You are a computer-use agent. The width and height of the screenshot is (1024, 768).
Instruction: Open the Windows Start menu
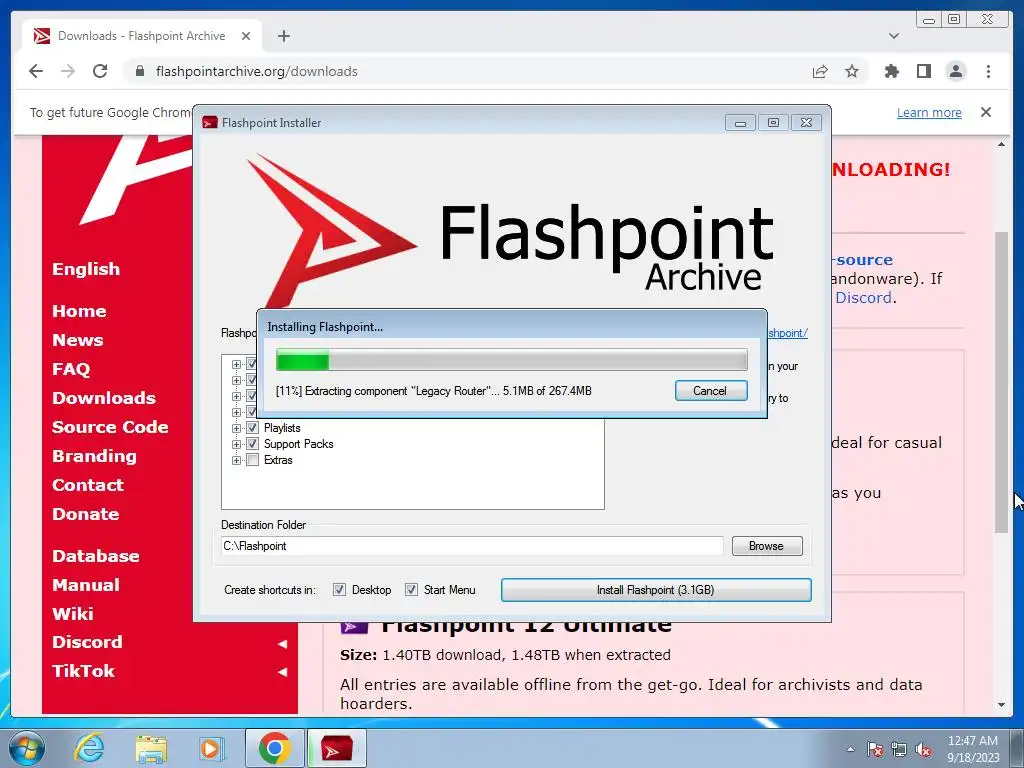27,748
